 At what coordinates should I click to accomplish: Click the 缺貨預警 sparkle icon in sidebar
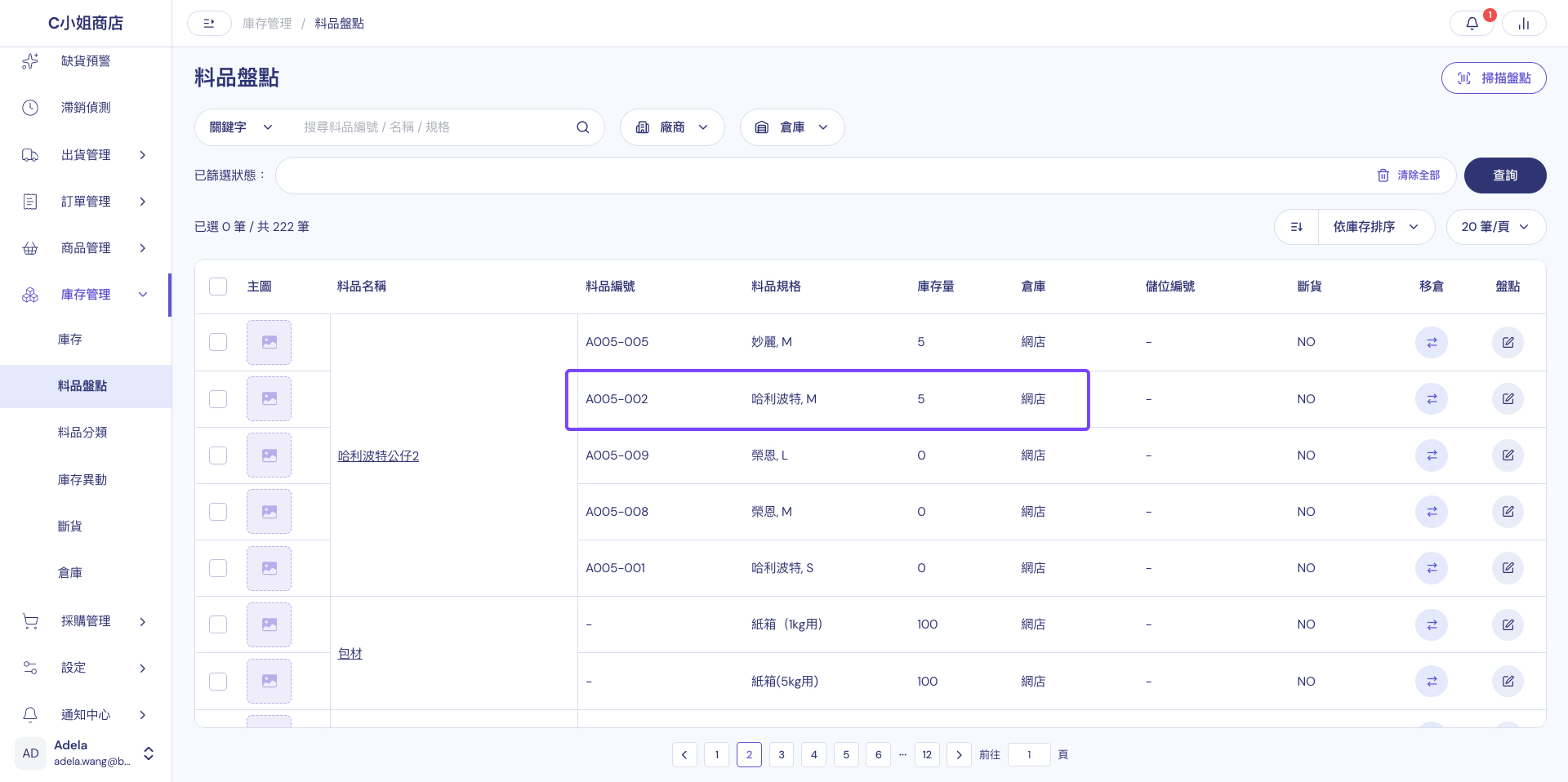tap(30, 61)
